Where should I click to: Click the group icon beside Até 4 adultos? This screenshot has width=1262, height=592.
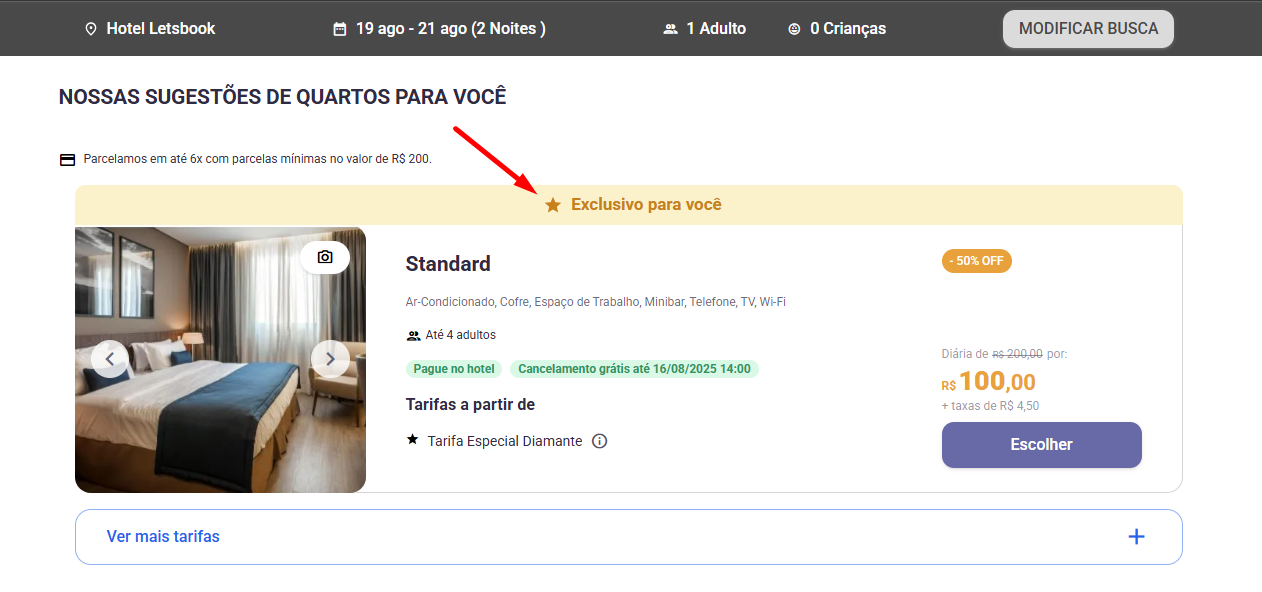point(413,335)
